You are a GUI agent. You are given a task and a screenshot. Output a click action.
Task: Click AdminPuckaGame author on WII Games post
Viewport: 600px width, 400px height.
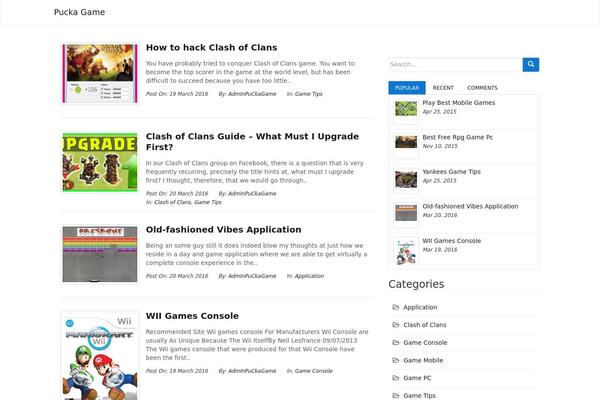click(x=252, y=371)
